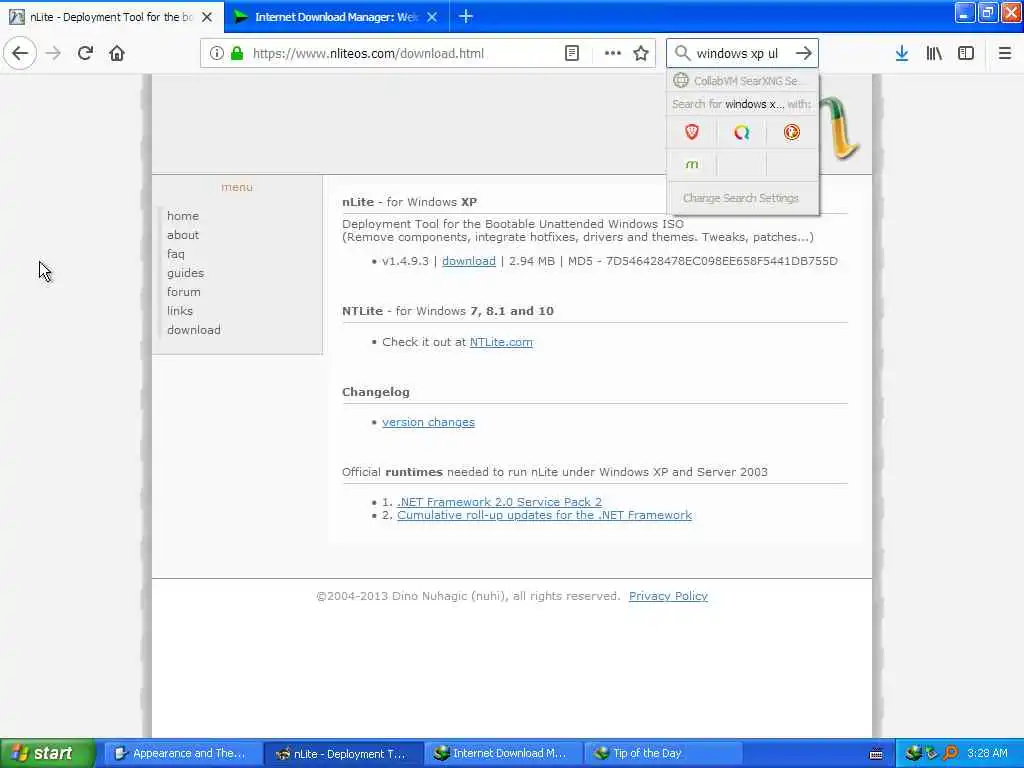Viewport: 1024px width, 768px height.
Task: Open the downloads panel
Action: (x=902, y=53)
